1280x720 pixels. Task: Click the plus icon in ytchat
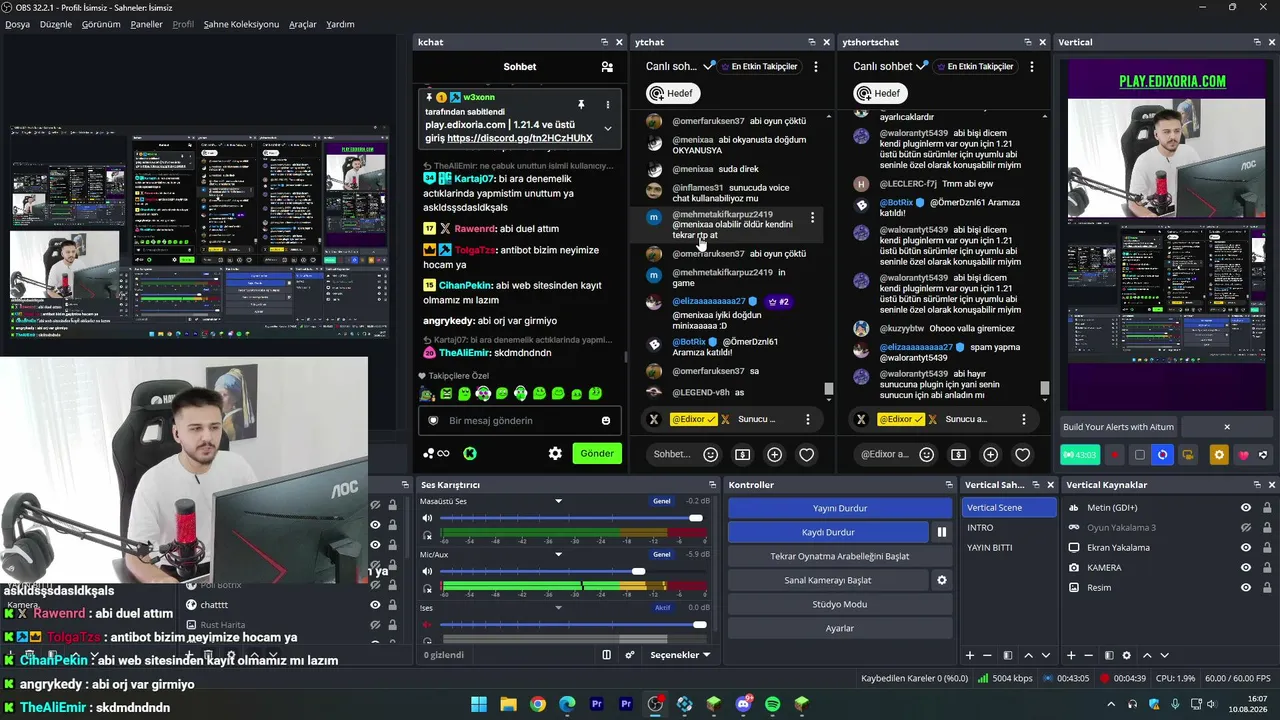(x=774, y=454)
